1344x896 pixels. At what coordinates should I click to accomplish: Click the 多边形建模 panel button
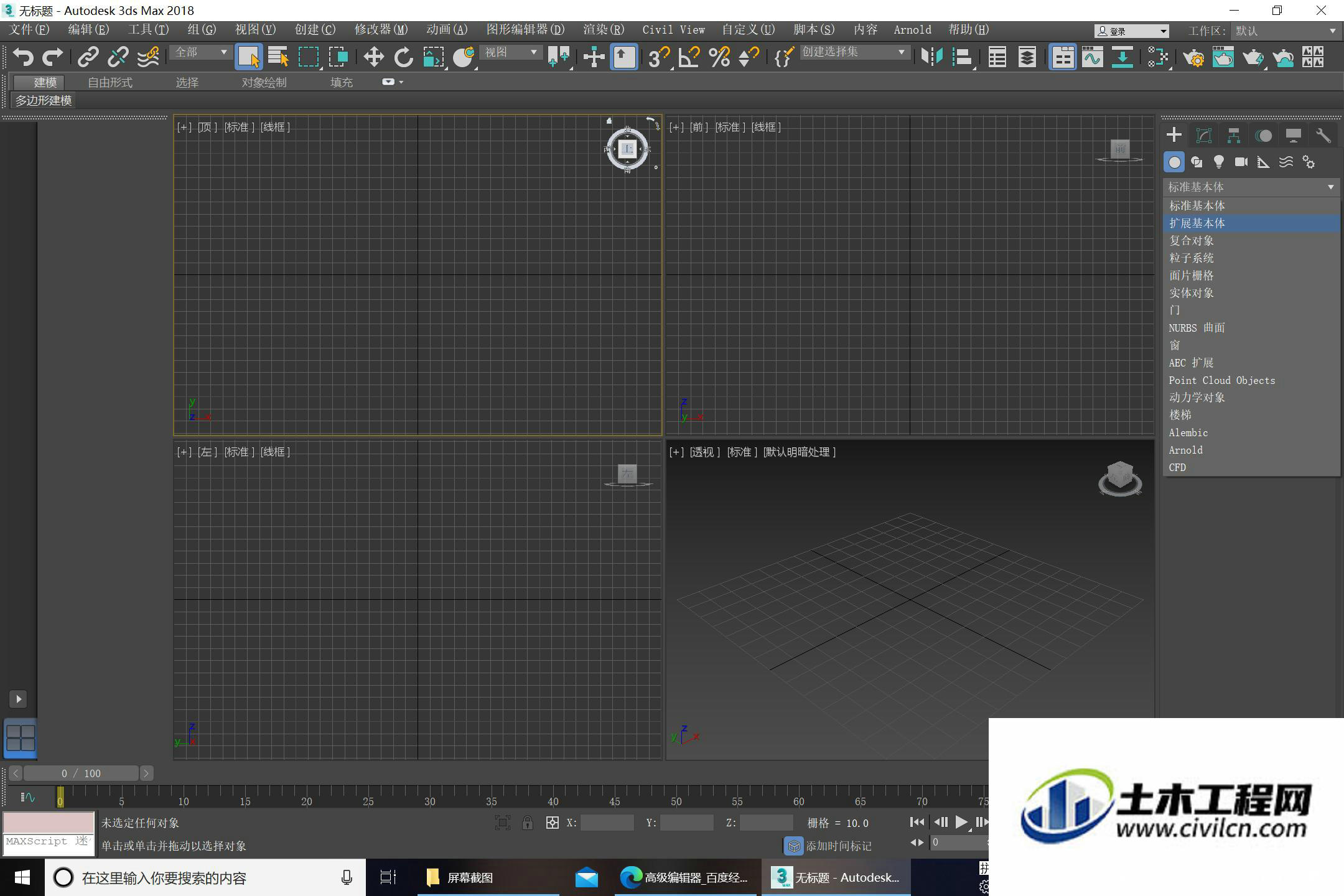coord(43,100)
